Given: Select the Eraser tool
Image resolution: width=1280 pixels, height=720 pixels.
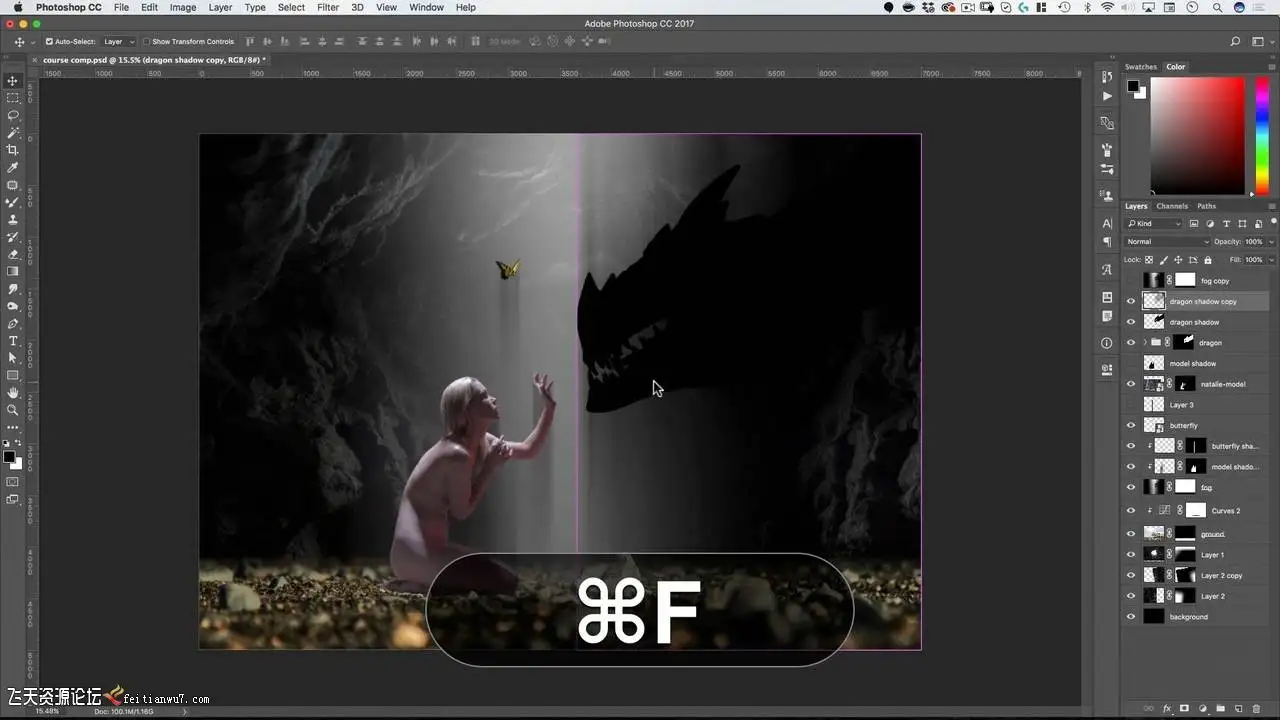Looking at the screenshot, I should (13, 254).
